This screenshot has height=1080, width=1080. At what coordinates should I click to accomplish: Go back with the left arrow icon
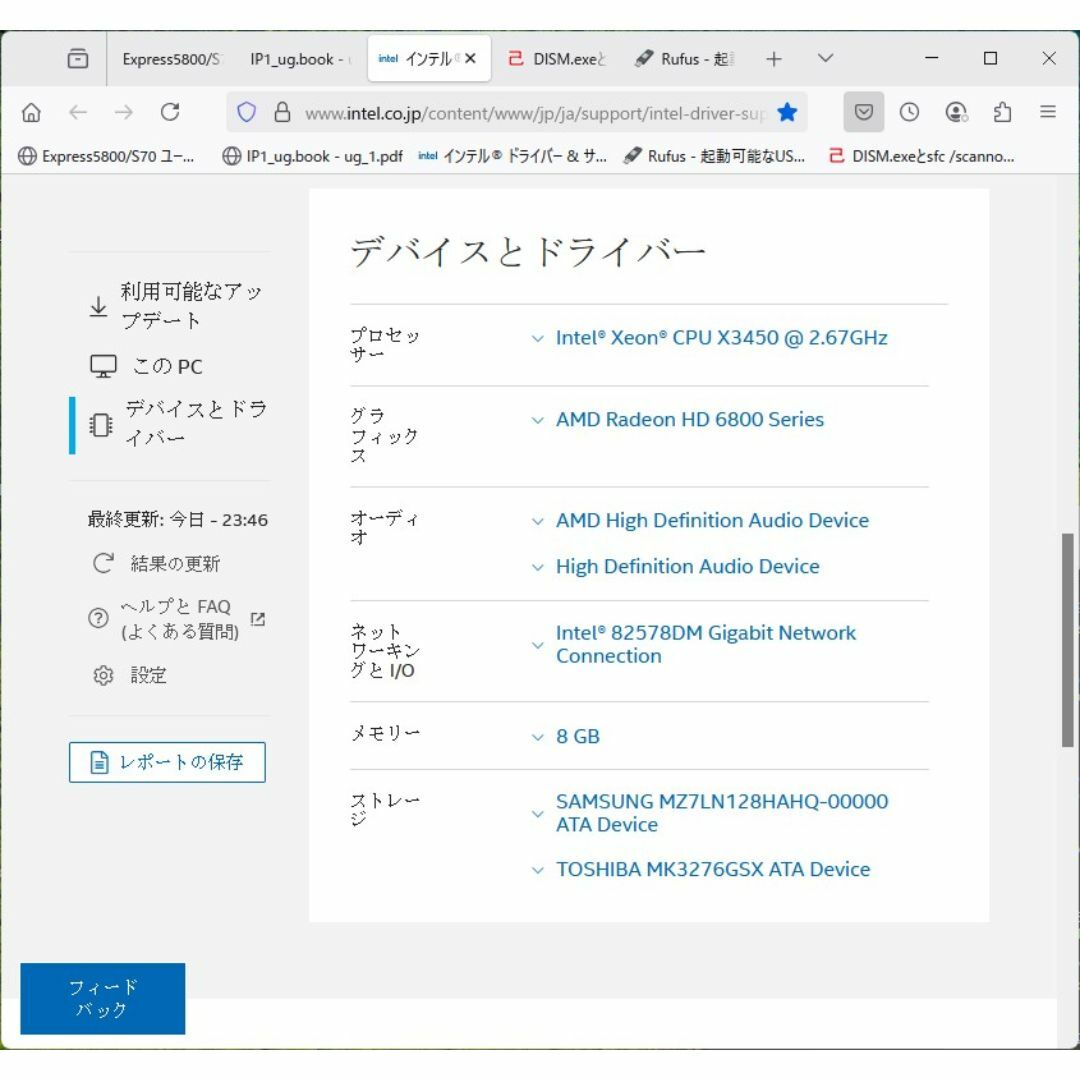(78, 112)
